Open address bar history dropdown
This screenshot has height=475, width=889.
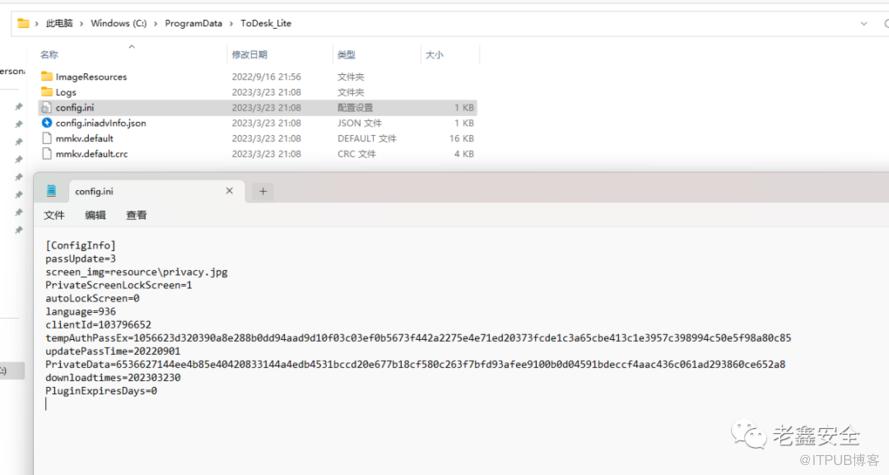(x=863, y=24)
